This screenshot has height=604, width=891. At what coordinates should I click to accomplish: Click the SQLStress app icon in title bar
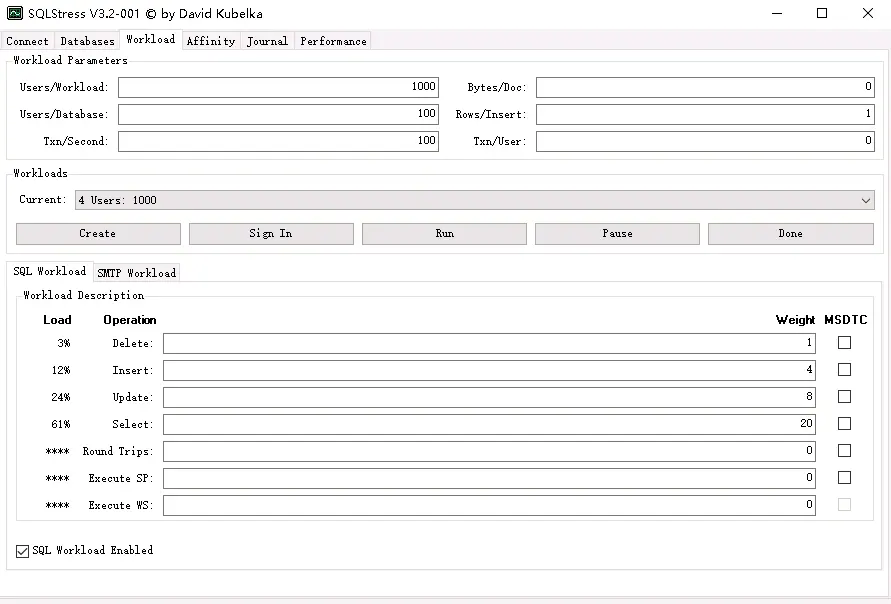coord(15,13)
